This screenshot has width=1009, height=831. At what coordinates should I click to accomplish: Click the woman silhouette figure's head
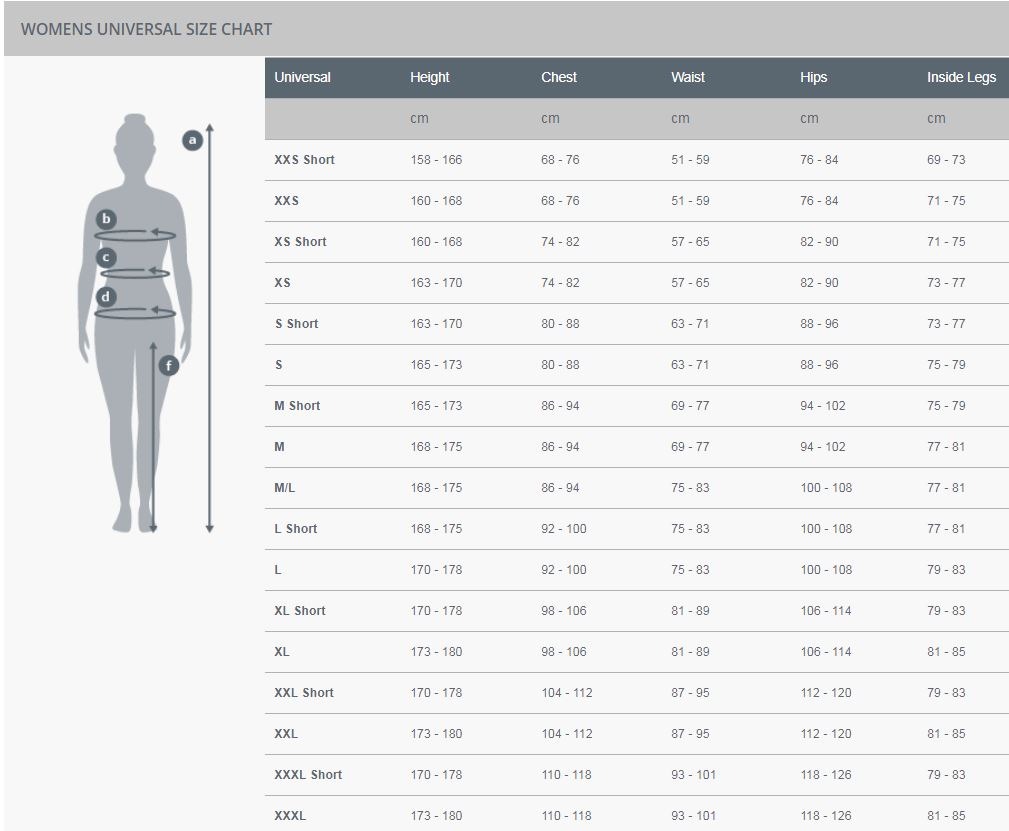(x=134, y=135)
